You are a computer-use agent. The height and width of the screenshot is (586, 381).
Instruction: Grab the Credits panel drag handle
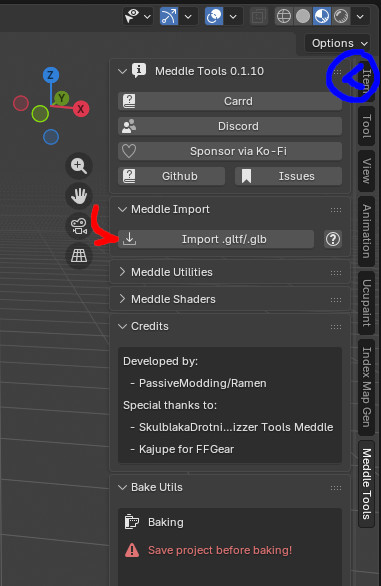click(336, 327)
